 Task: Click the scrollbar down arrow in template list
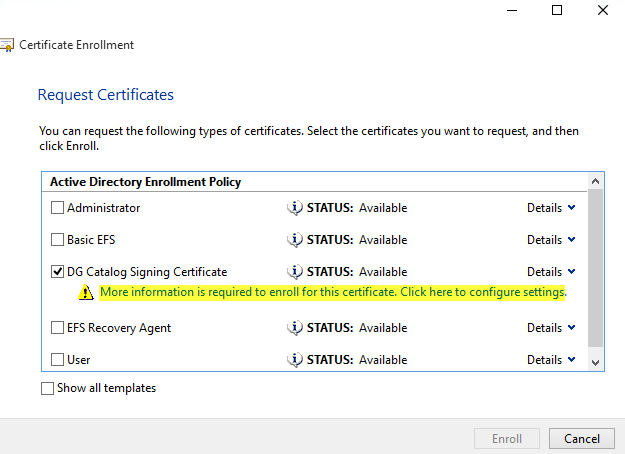596,362
